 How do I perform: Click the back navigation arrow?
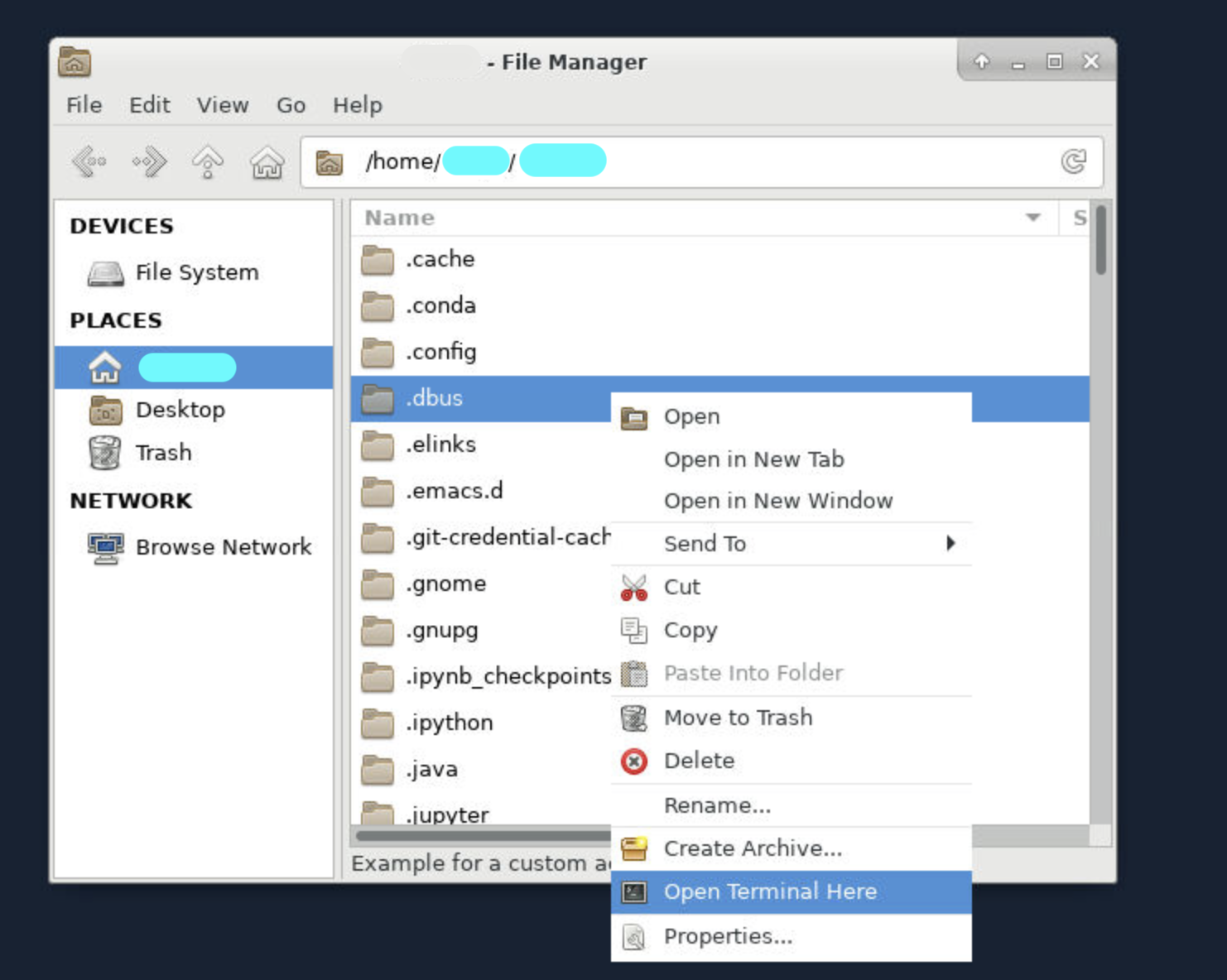click(x=89, y=161)
